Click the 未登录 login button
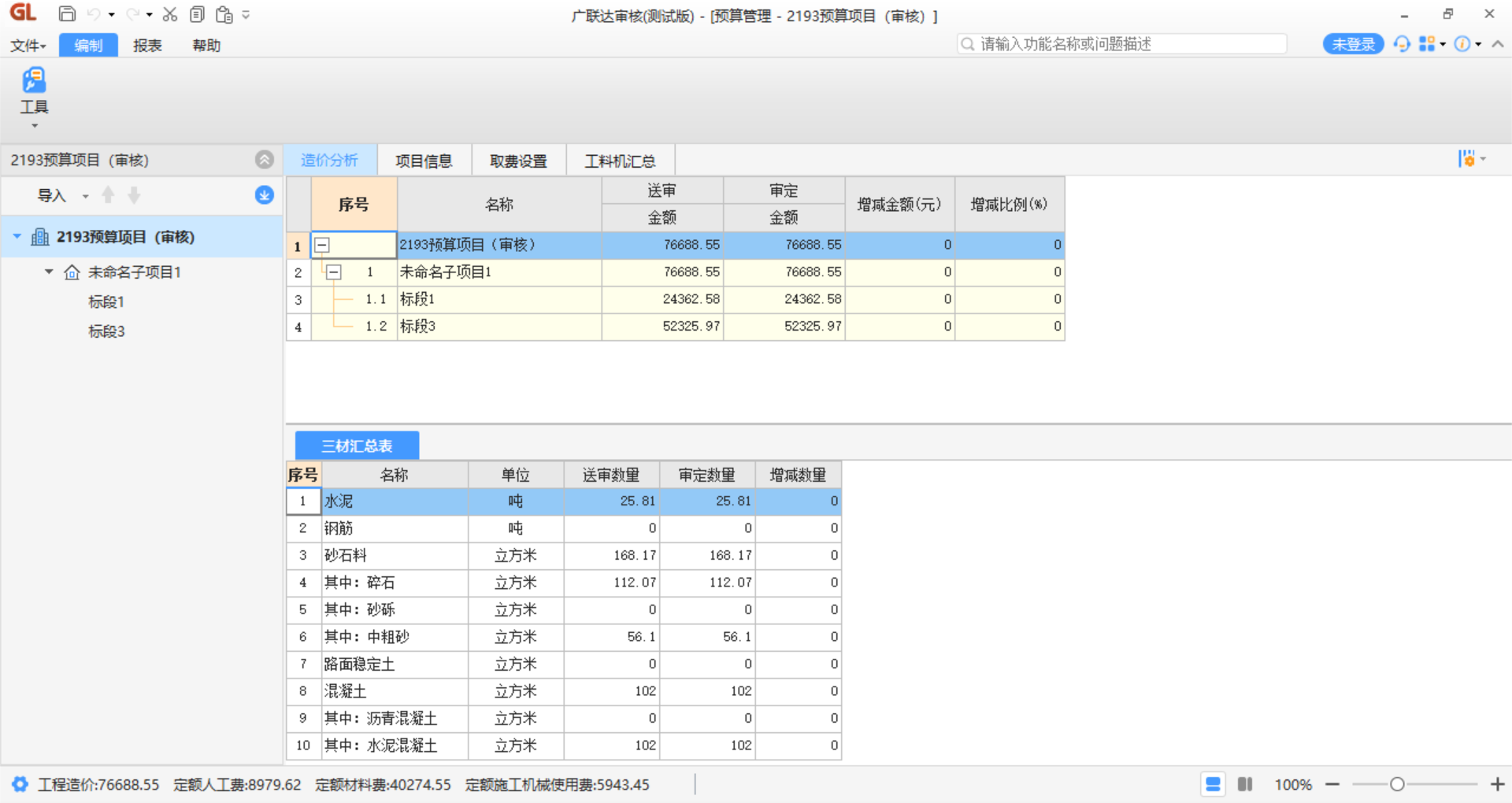The image size is (1512, 803). click(1353, 45)
